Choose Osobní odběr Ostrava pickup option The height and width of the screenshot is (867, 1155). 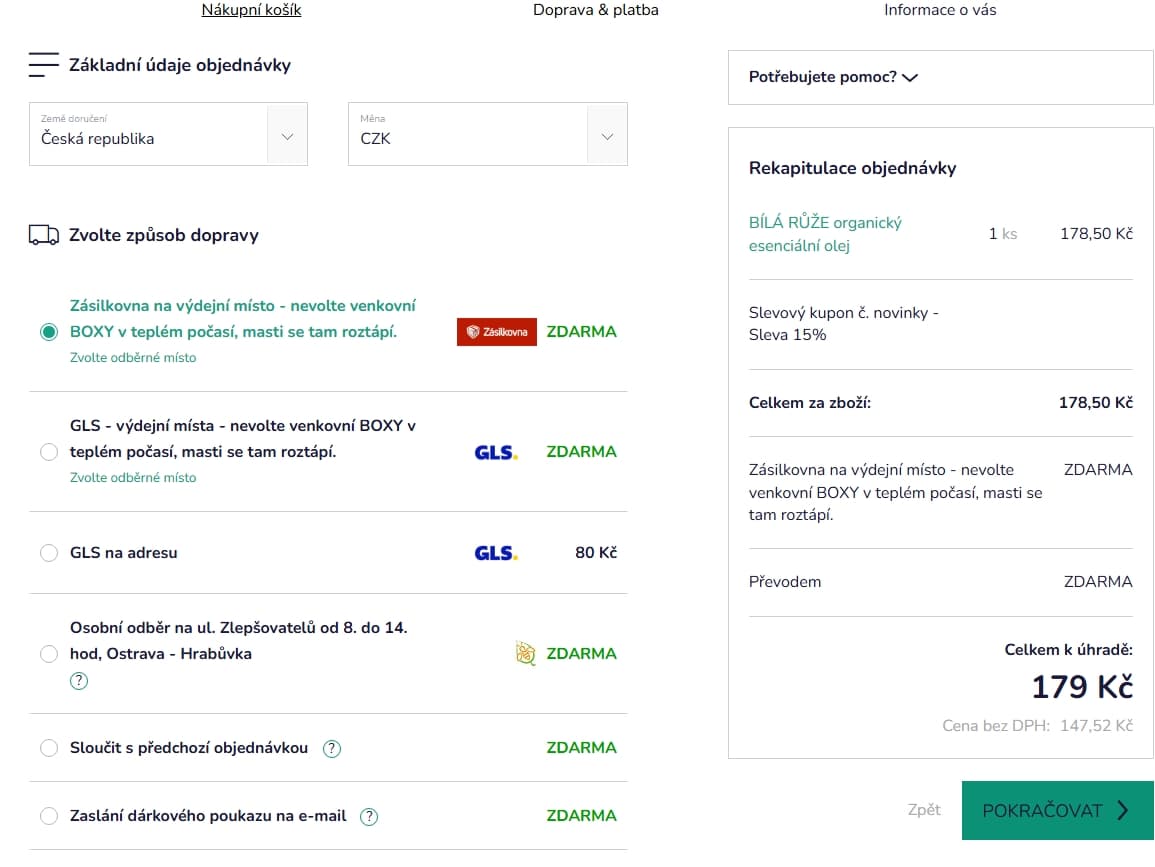[49, 654]
